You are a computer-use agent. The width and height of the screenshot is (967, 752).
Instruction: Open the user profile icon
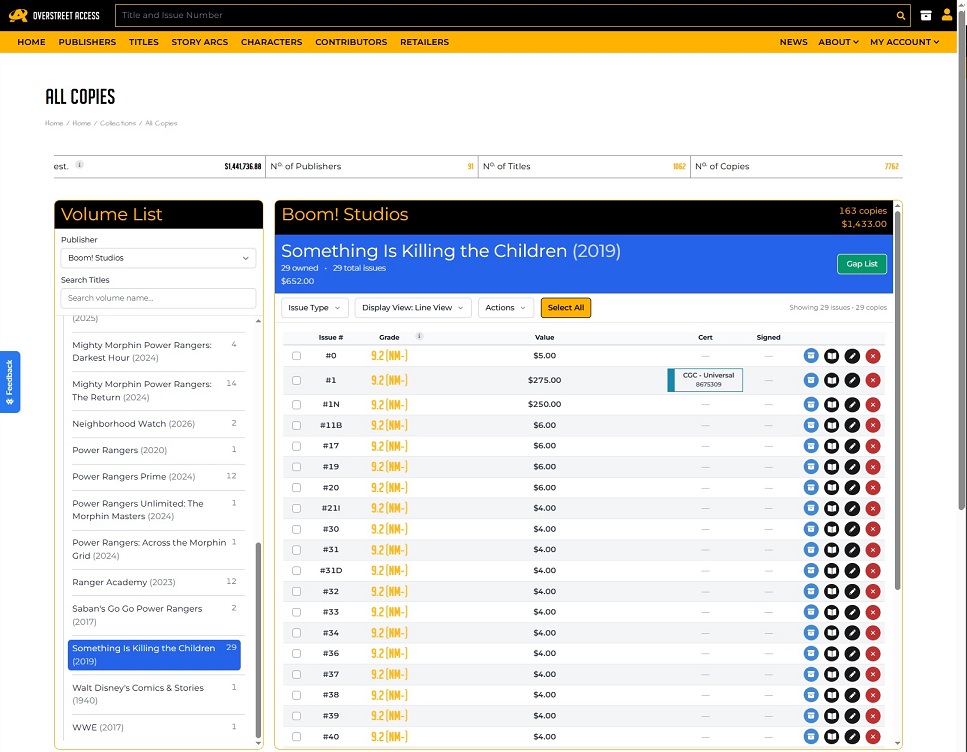click(x=947, y=15)
